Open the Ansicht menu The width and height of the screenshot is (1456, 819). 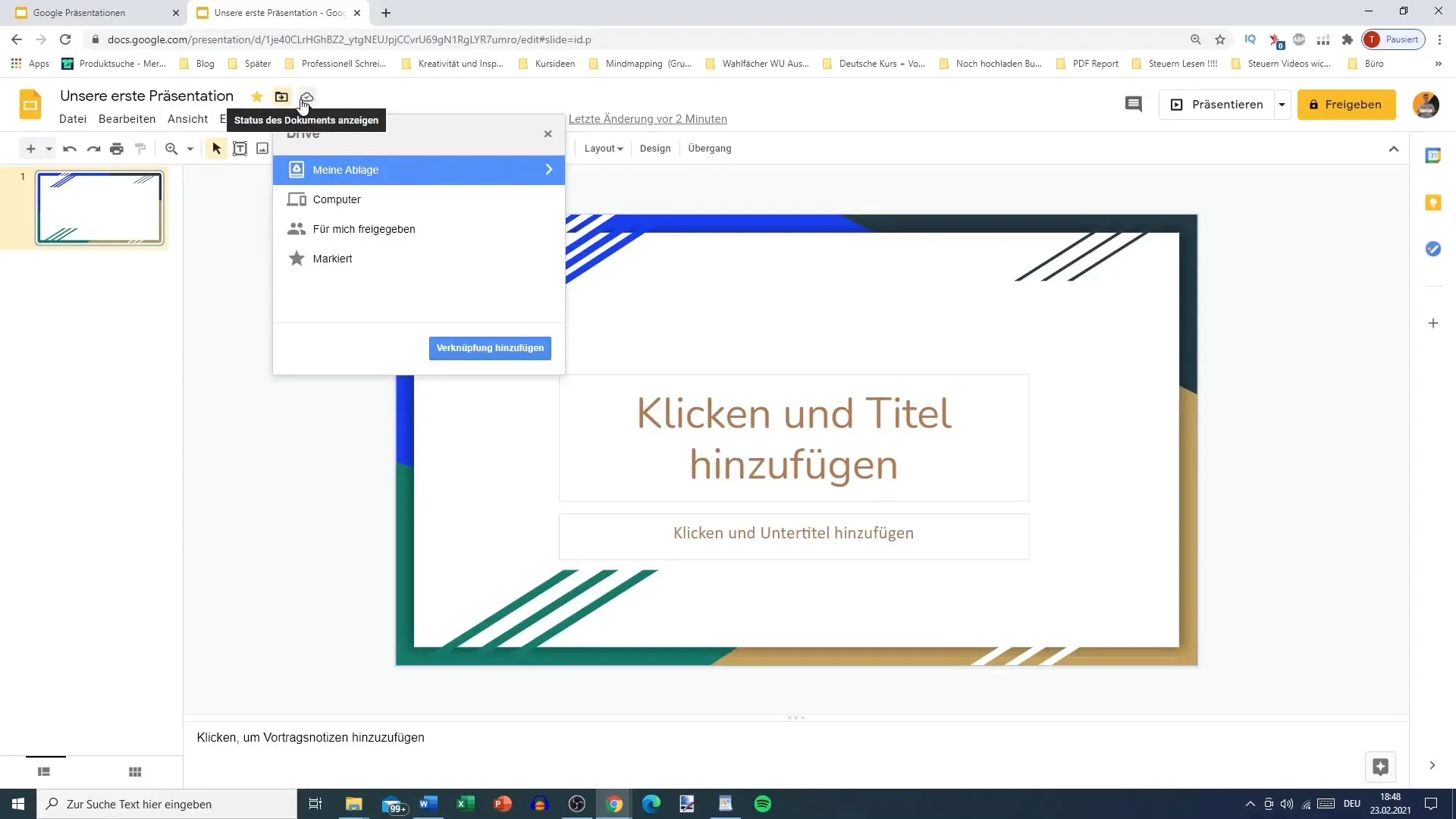[187, 119]
